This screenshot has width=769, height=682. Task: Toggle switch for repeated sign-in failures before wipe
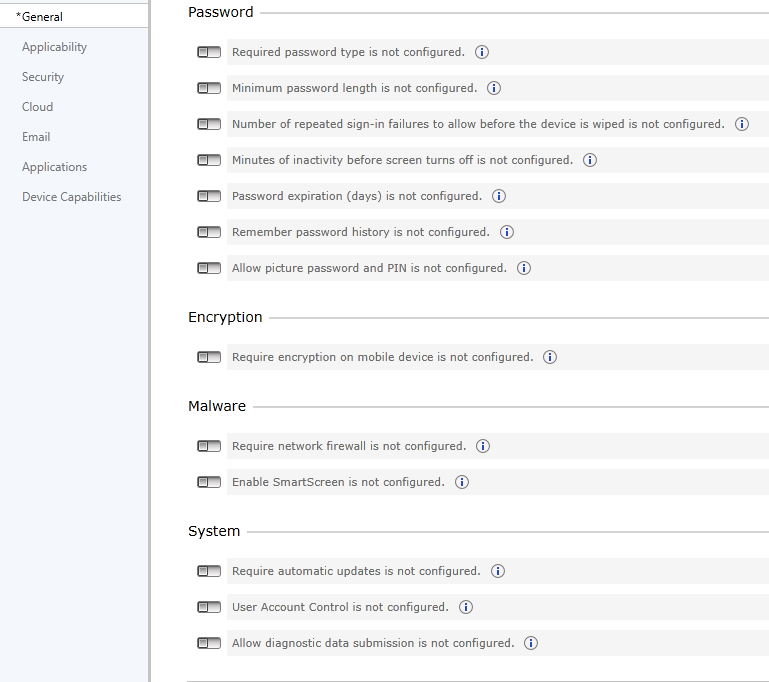[209, 124]
